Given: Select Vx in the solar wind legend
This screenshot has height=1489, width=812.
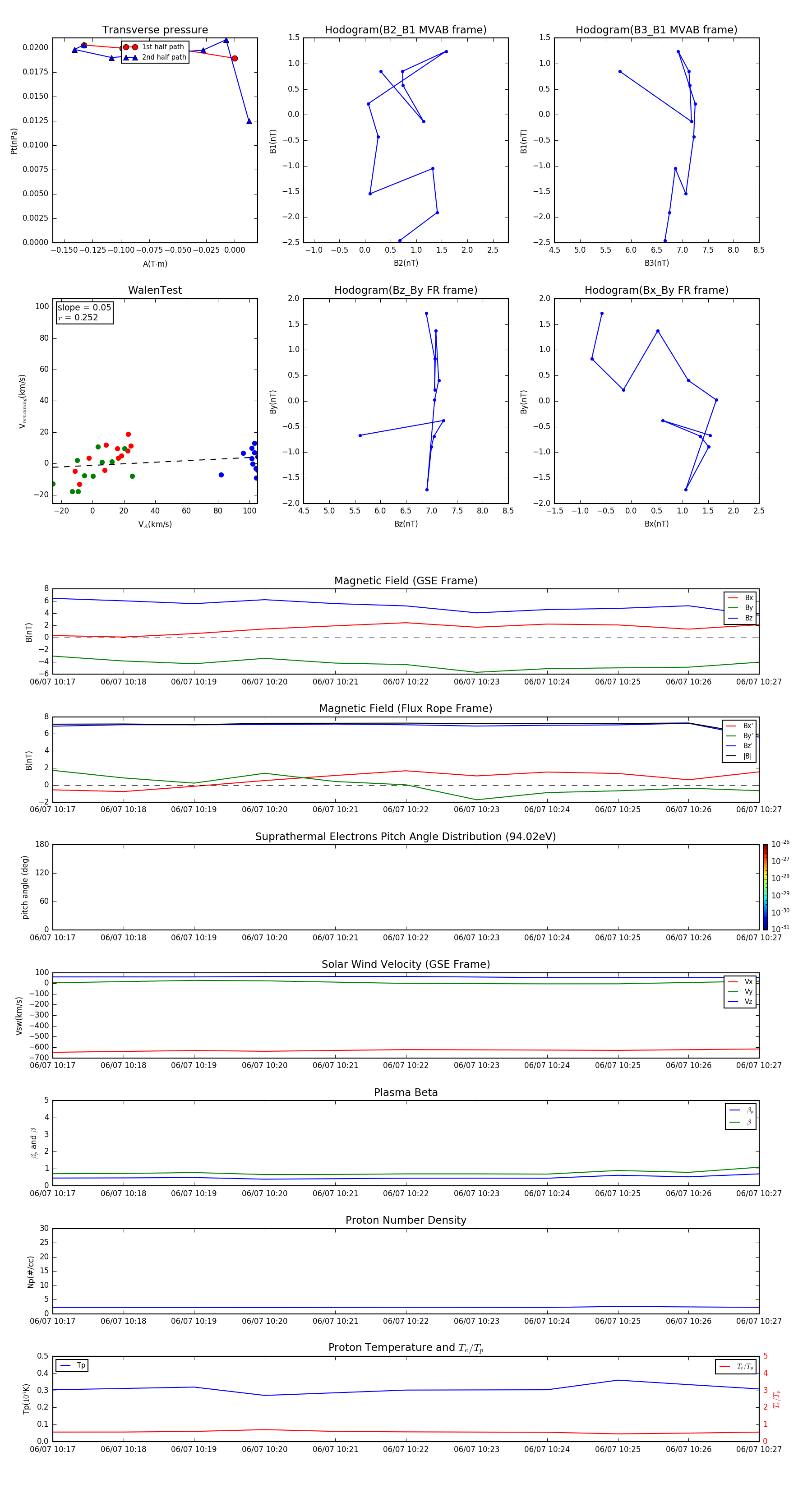Looking at the screenshot, I should 740,982.
